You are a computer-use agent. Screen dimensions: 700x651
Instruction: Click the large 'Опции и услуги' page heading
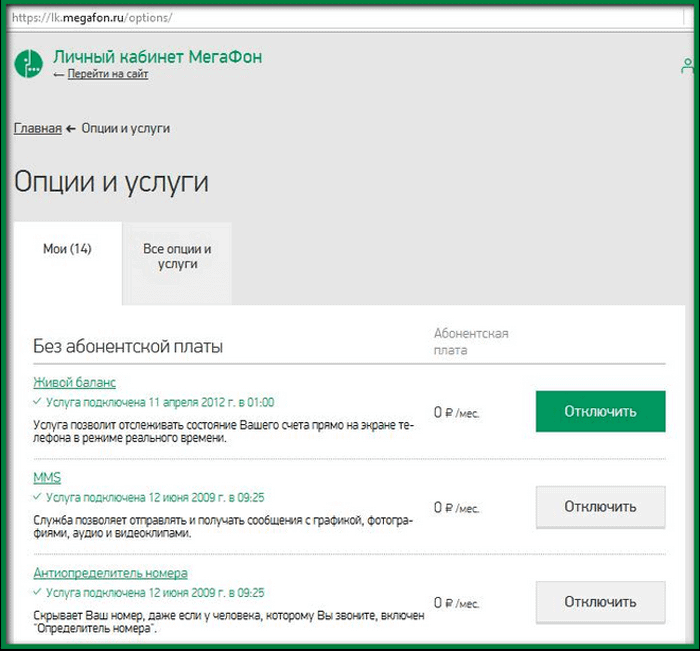111,182
